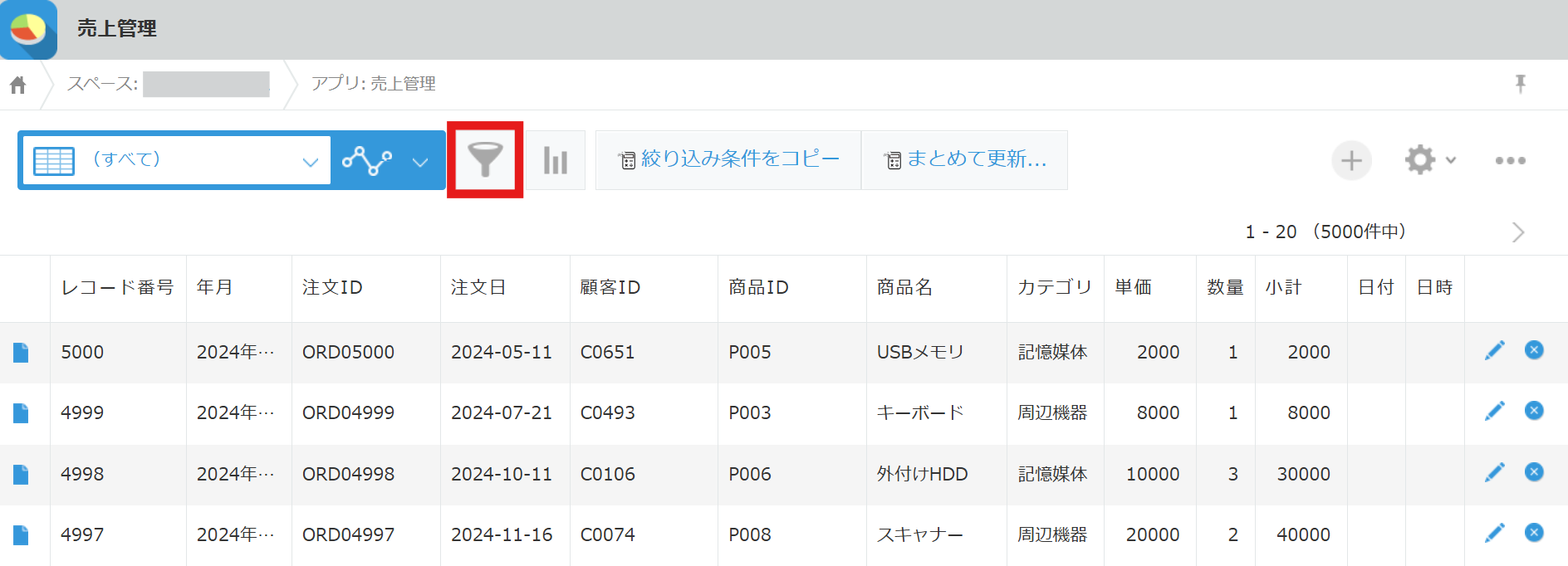The height and width of the screenshot is (566, 1568).
Task: Click the pin icon
Action: pos(1520,84)
